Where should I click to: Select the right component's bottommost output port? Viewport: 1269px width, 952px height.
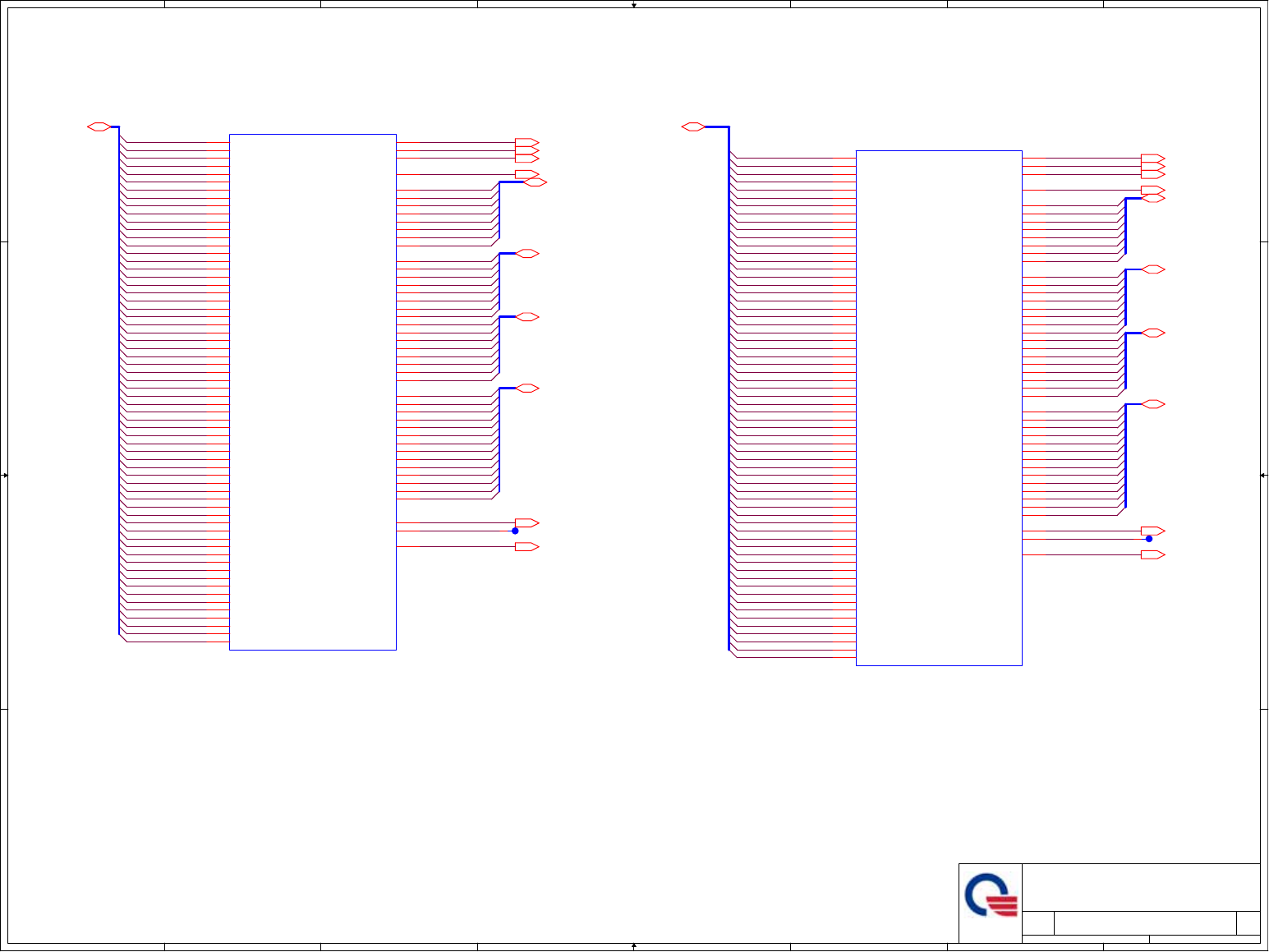pos(1153,554)
